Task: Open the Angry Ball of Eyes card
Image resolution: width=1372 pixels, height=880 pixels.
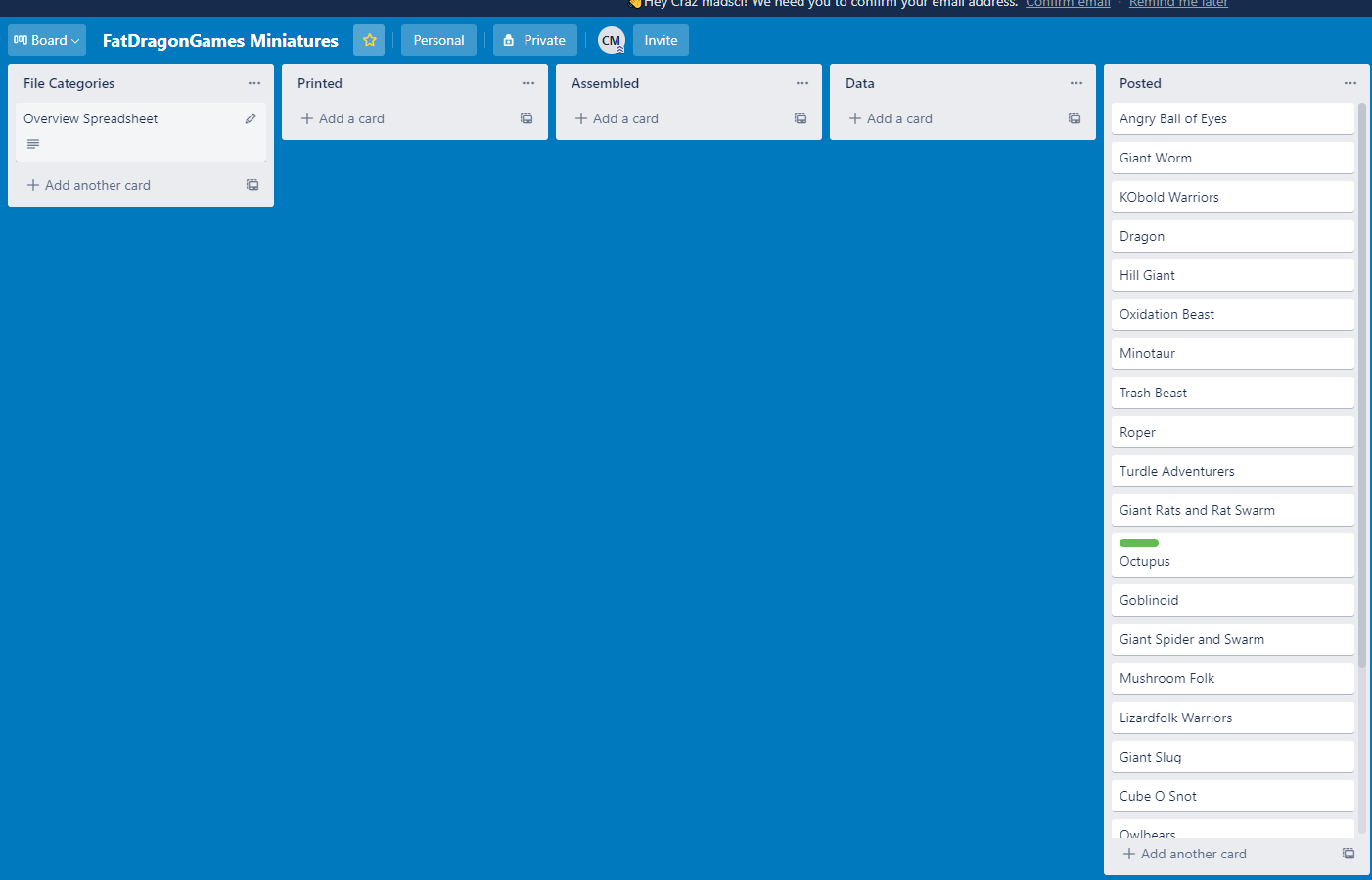Action: coord(1233,118)
